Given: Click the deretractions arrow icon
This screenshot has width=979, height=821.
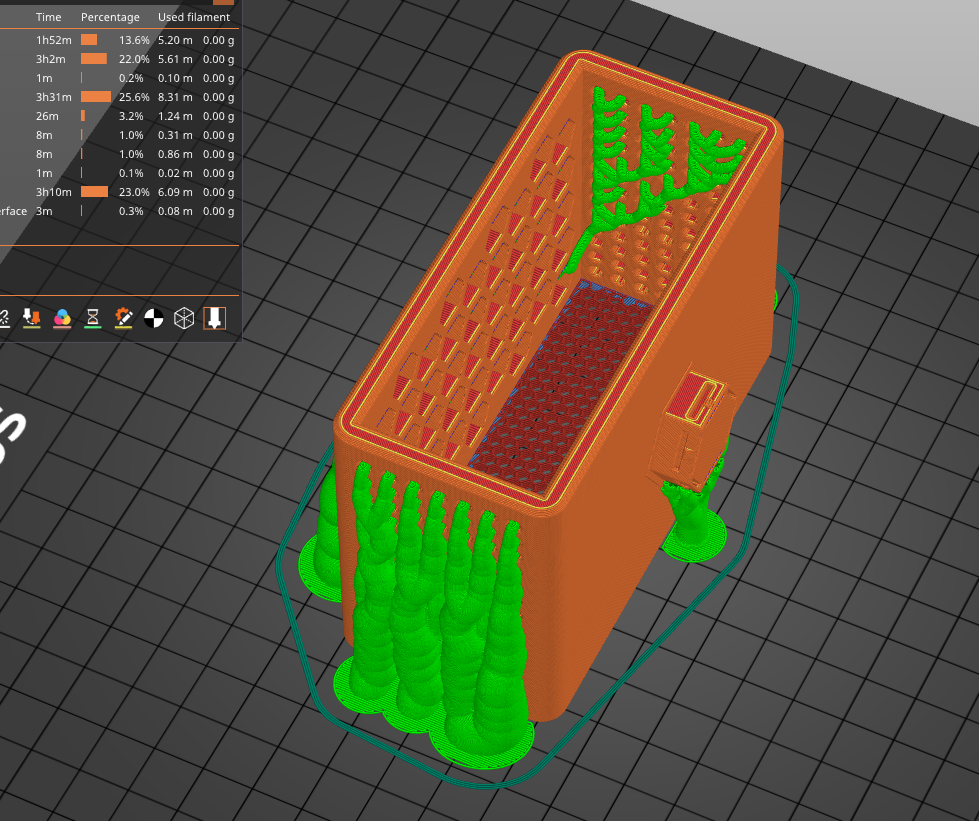Looking at the screenshot, I should point(31,318).
